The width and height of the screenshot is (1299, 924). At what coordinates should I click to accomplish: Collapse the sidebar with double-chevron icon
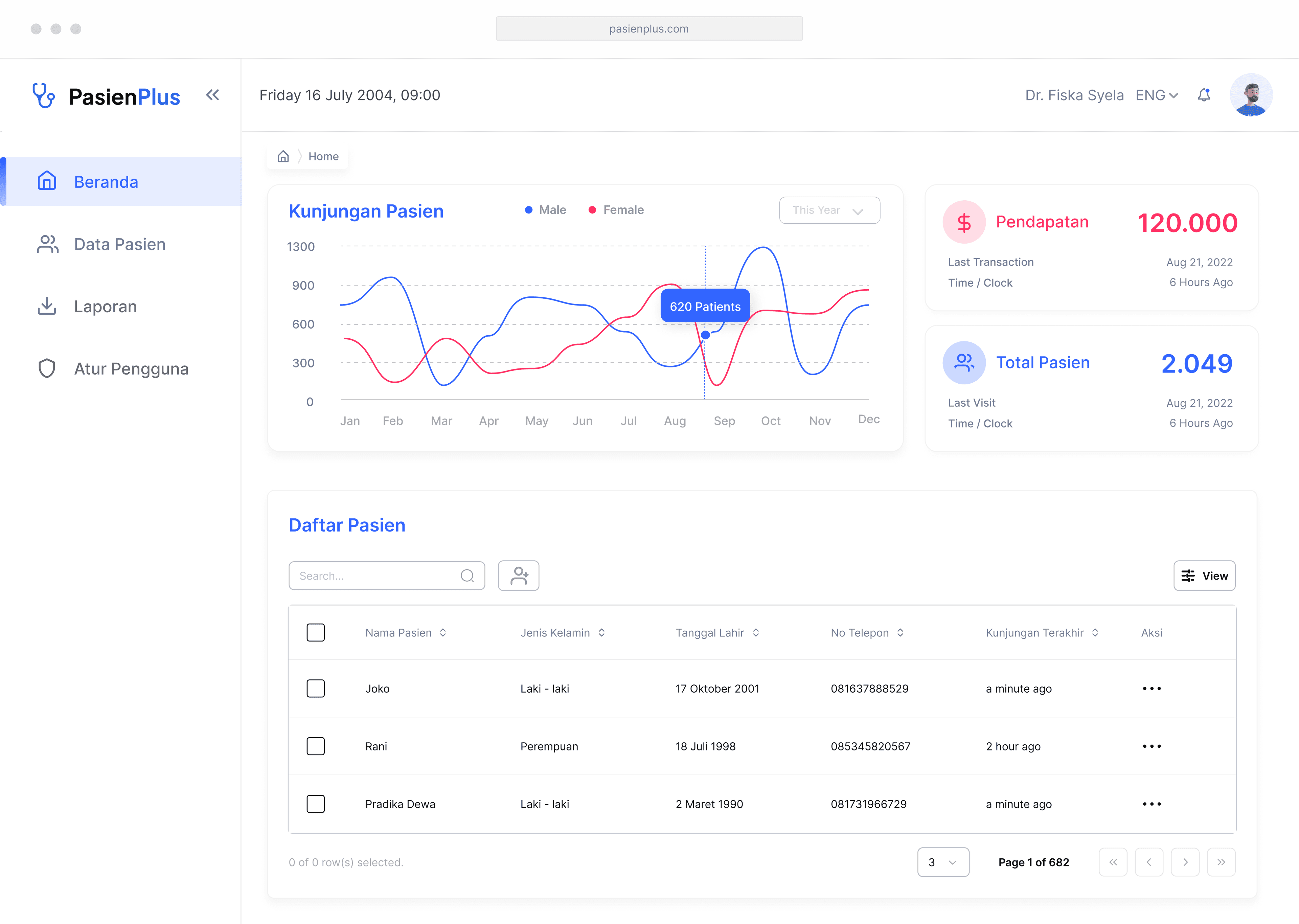pyautogui.click(x=212, y=95)
